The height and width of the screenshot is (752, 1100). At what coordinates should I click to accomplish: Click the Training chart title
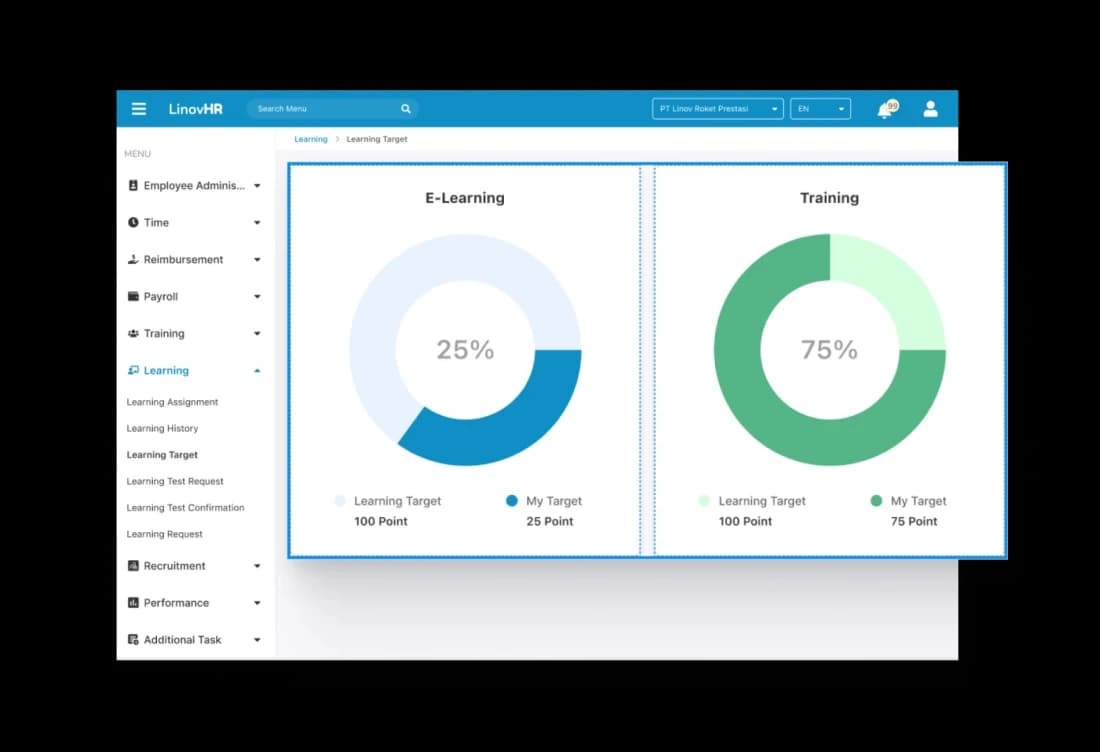[829, 198]
